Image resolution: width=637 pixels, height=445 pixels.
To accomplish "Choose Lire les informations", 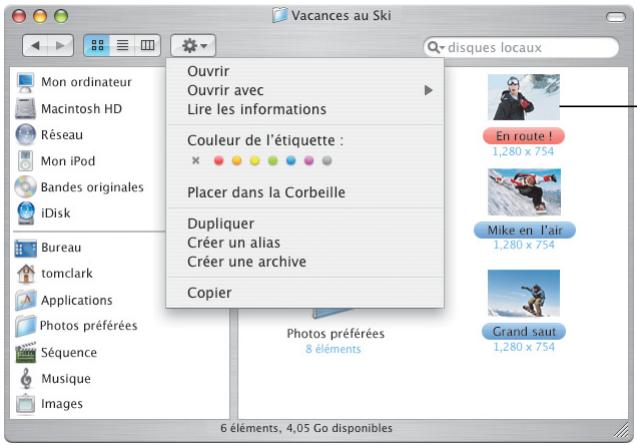I will [x=305, y=109].
